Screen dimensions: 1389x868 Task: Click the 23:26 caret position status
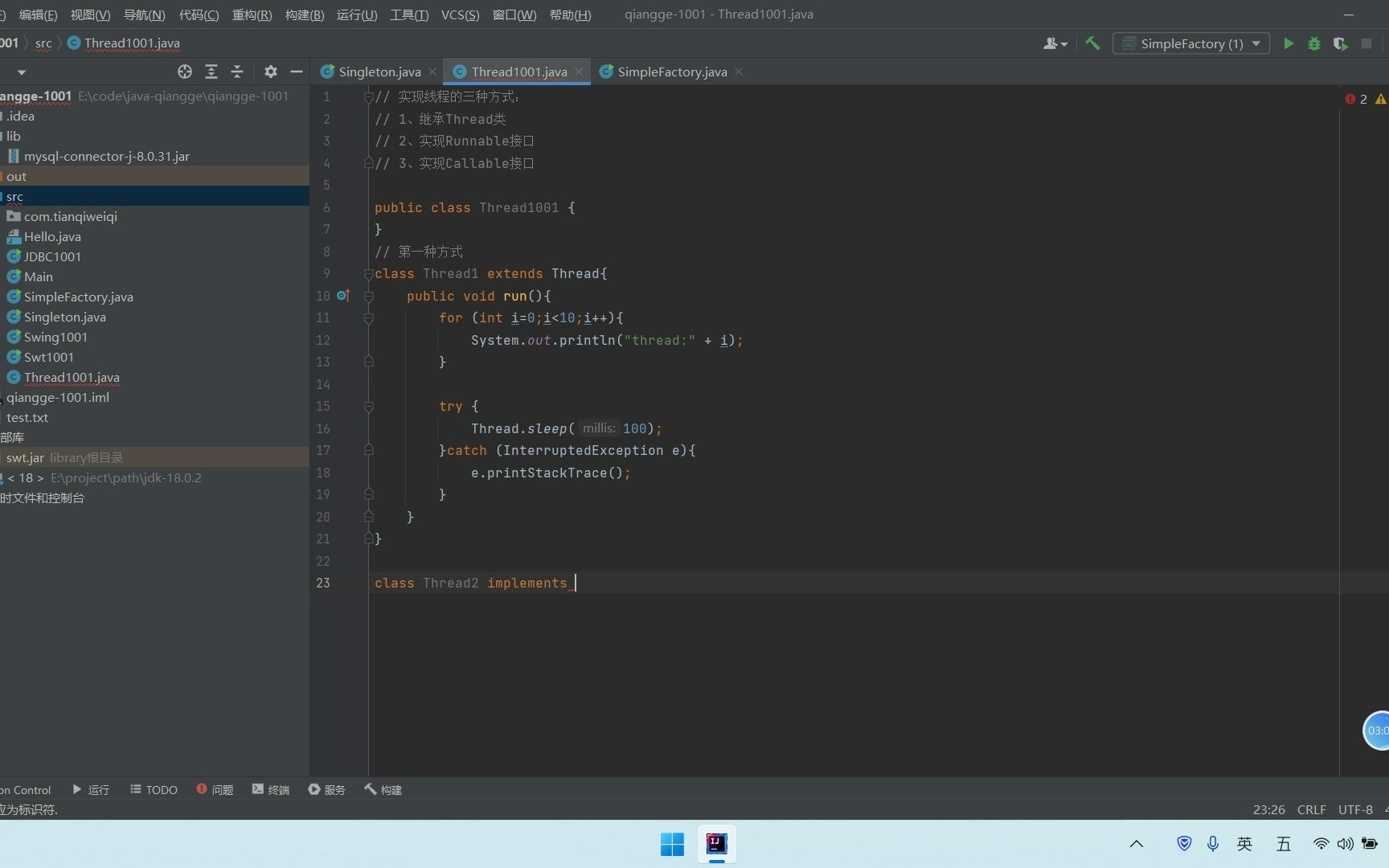pyautogui.click(x=1268, y=809)
